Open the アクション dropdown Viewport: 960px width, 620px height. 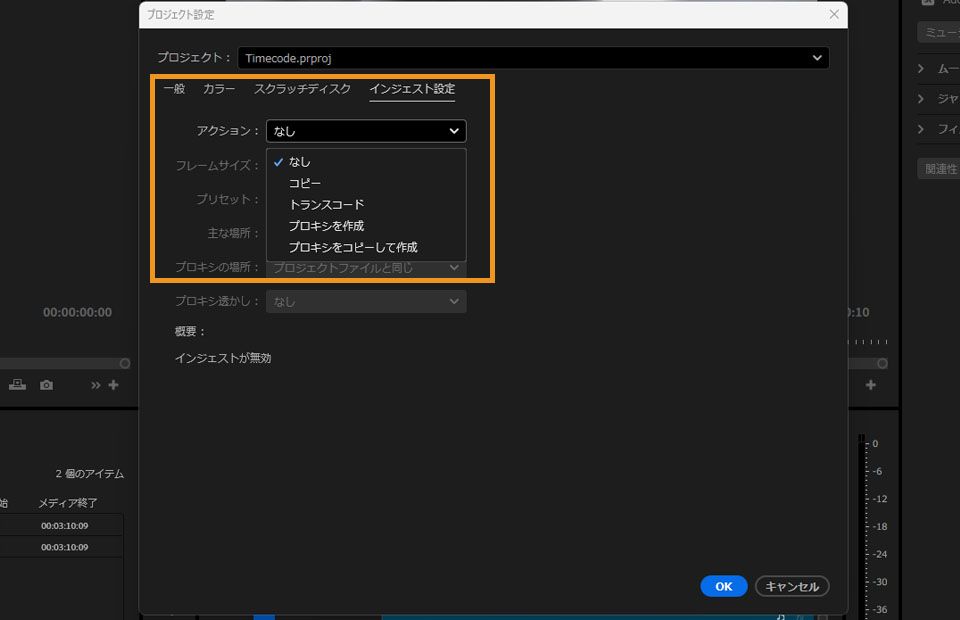pos(365,131)
